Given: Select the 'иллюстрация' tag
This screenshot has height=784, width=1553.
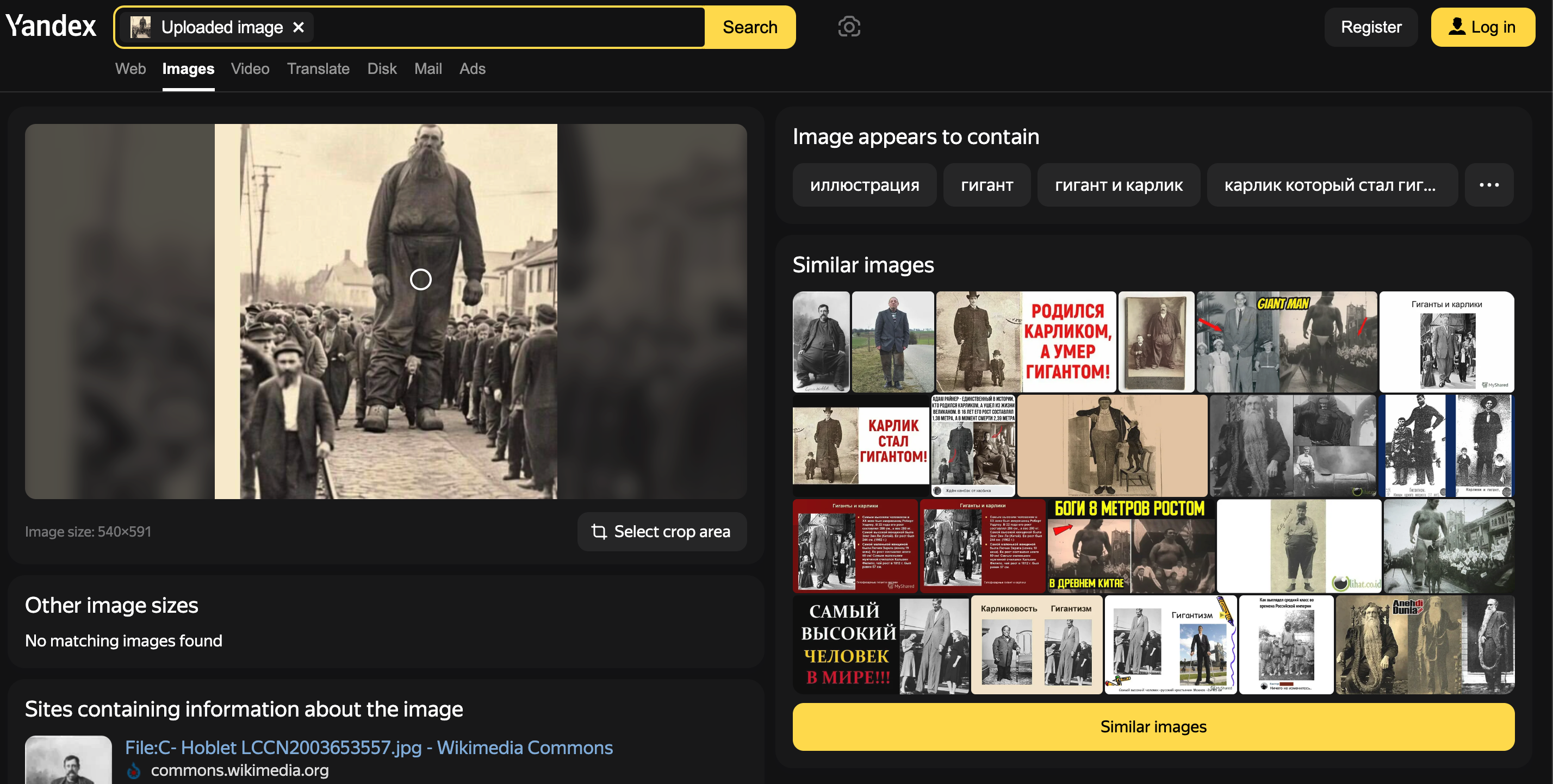Looking at the screenshot, I should pyautogui.click(x=864, y=185).
